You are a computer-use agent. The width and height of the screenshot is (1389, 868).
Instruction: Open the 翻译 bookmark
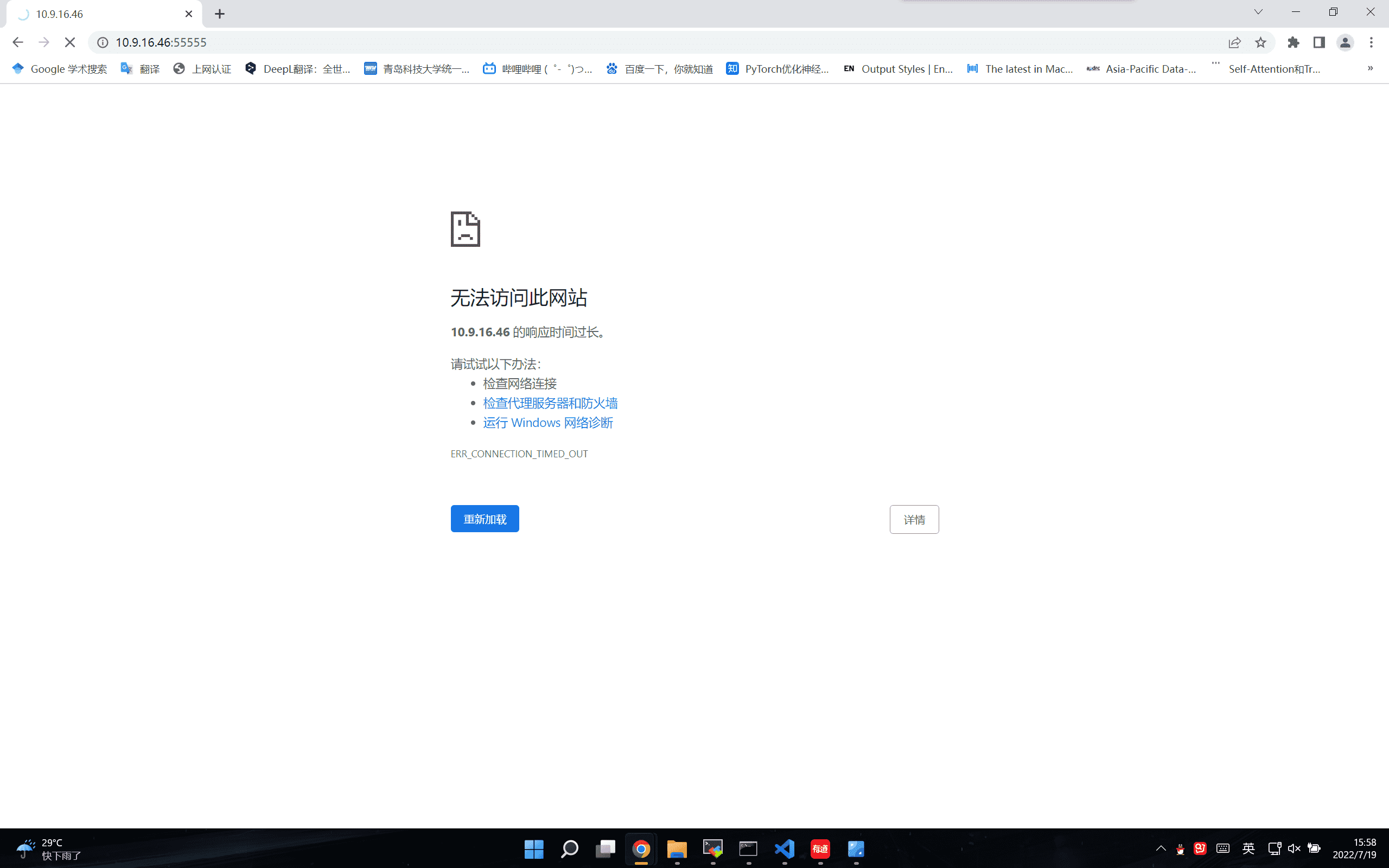pyautogui.click(x=140, y=69)
